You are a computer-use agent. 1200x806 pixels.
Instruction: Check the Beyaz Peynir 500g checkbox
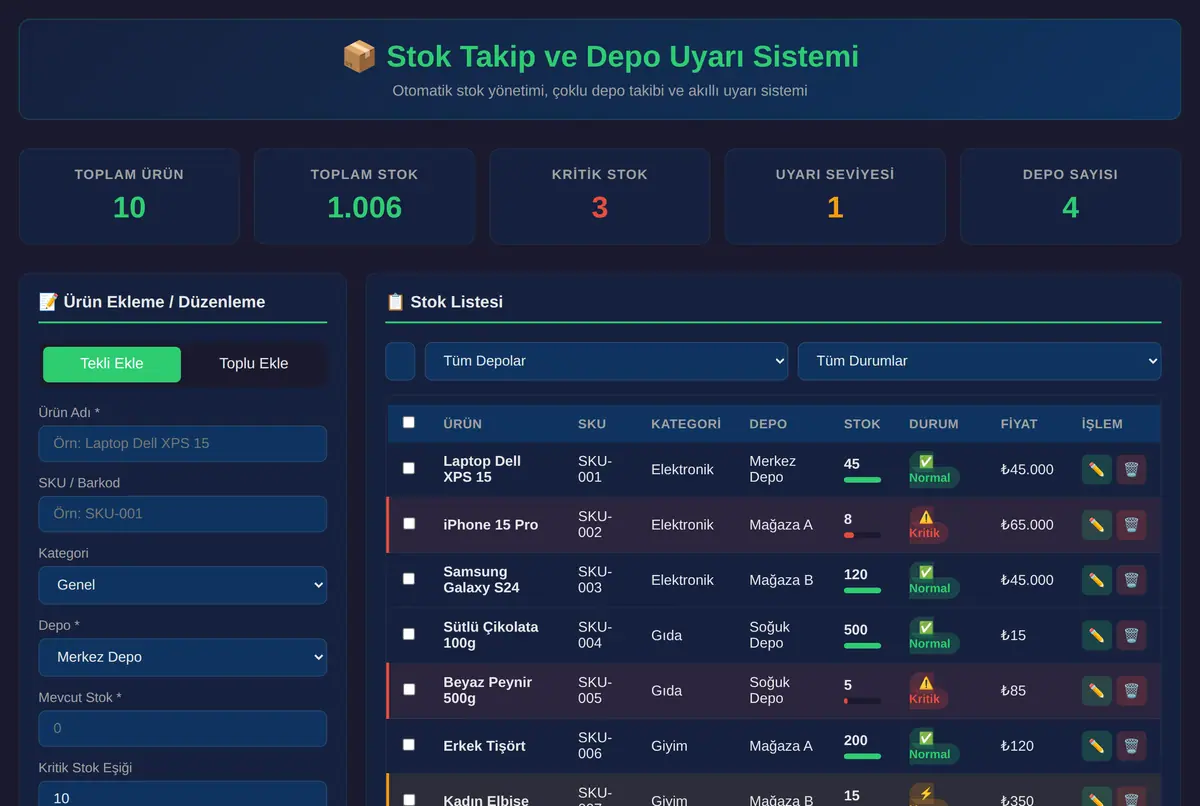pos(408,689)
